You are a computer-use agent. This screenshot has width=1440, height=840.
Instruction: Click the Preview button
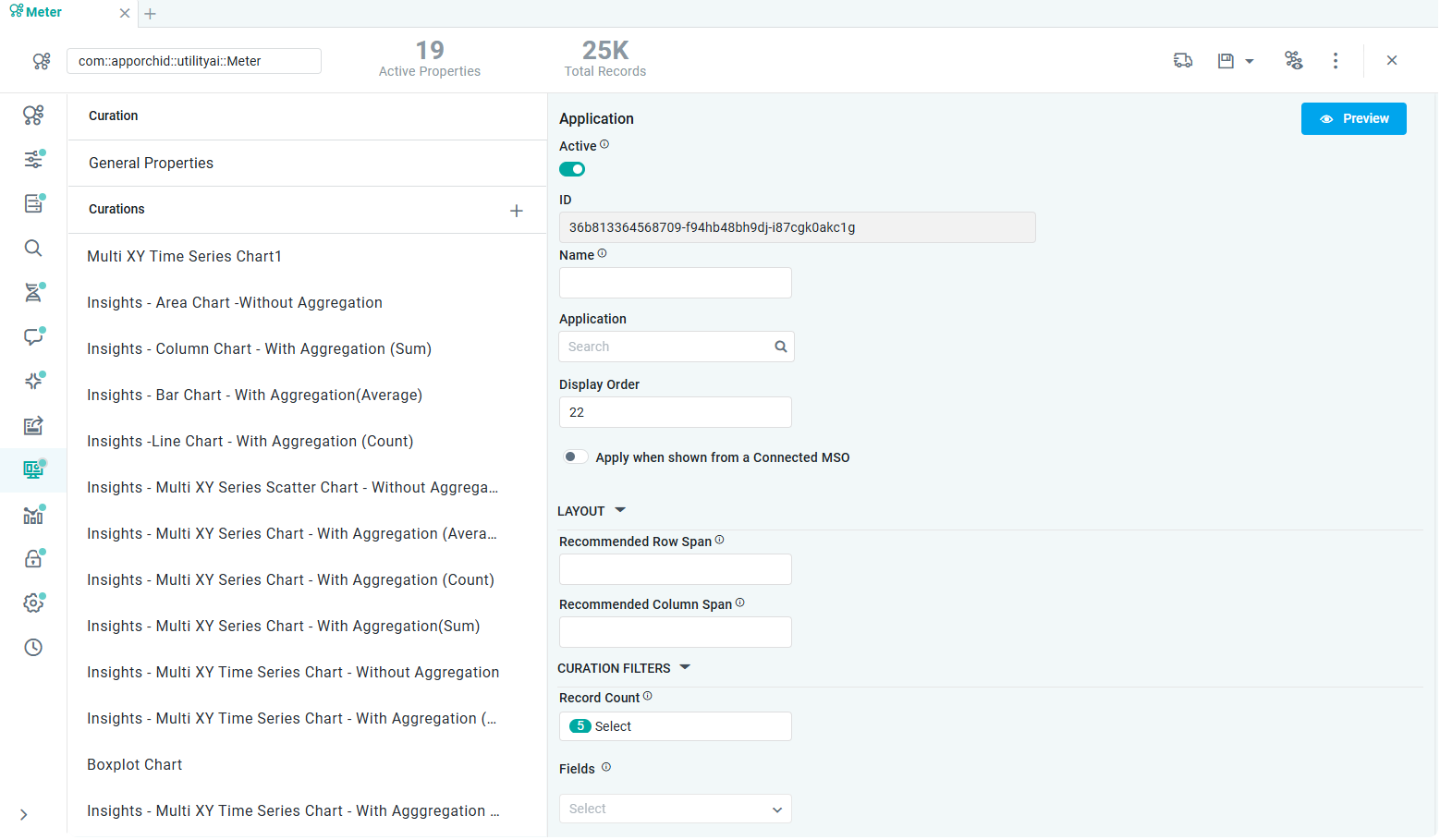coord(1353,119)
